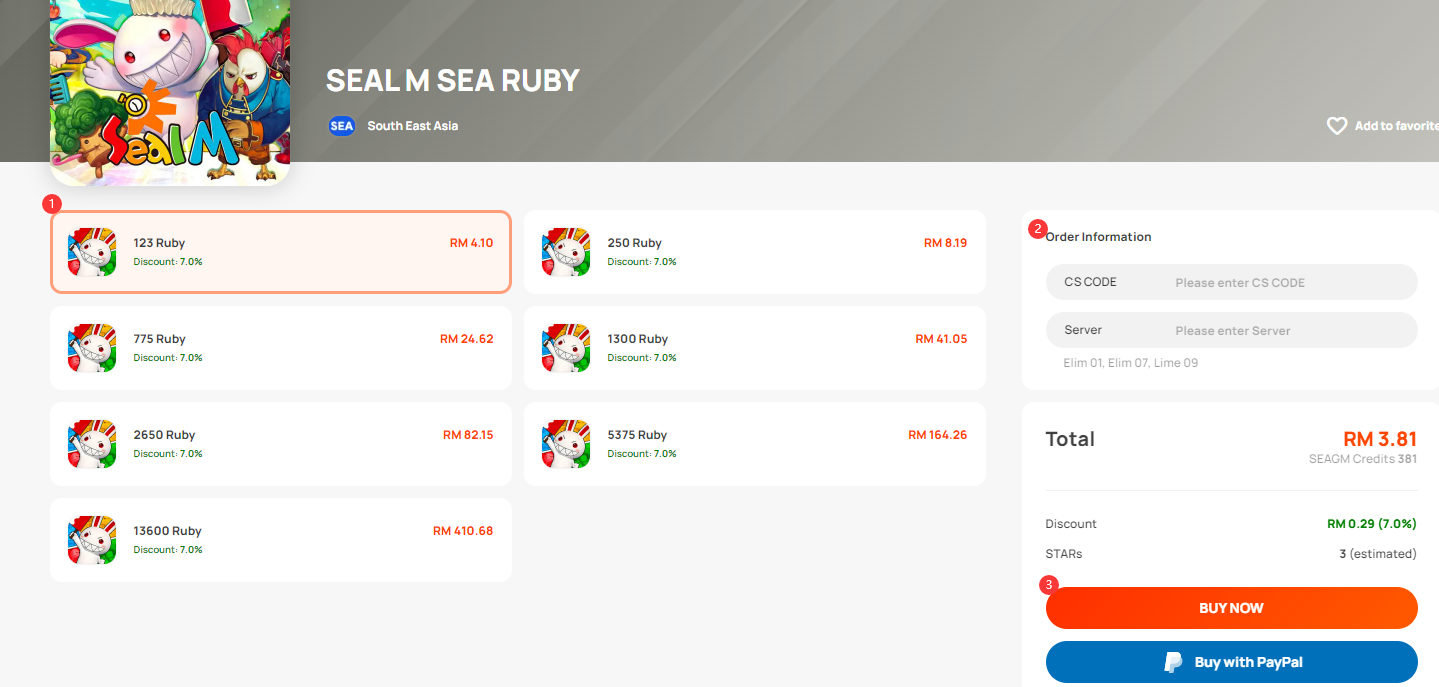This screenshot has height=687, width=1439.
Task: Click Discount: 7.0% under 250 Ruby
Action: point(642,262)
